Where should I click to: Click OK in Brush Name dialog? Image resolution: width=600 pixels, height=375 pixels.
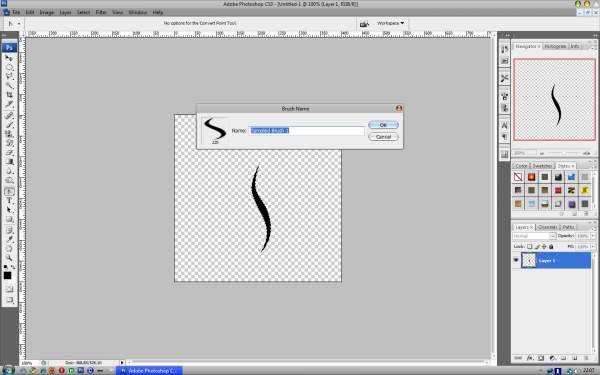[x=383, y=125]
